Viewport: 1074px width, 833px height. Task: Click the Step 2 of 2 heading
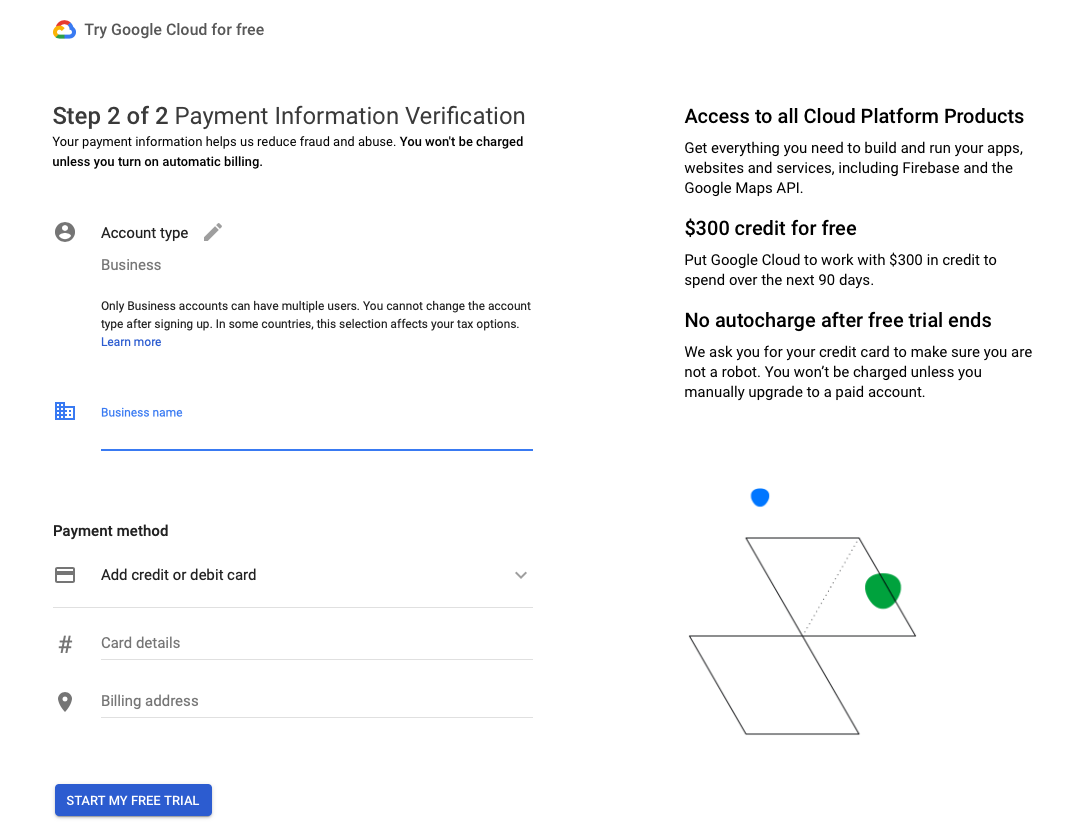click(288, 116)
